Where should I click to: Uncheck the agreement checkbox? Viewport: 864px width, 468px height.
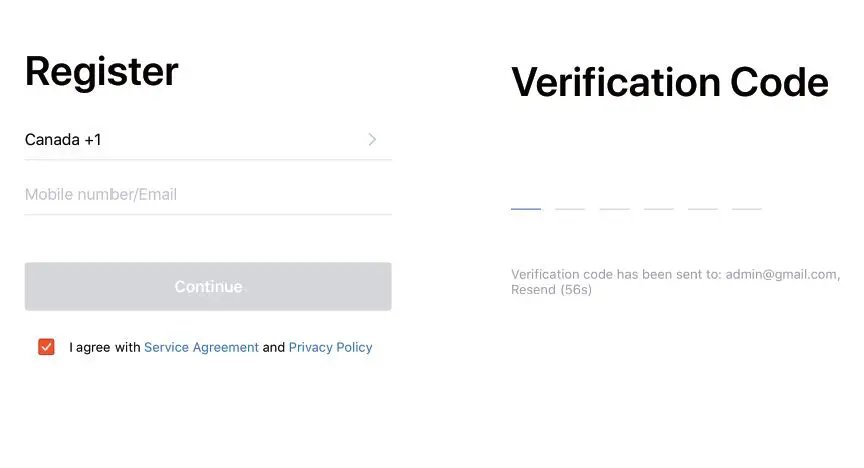point(46,347)
